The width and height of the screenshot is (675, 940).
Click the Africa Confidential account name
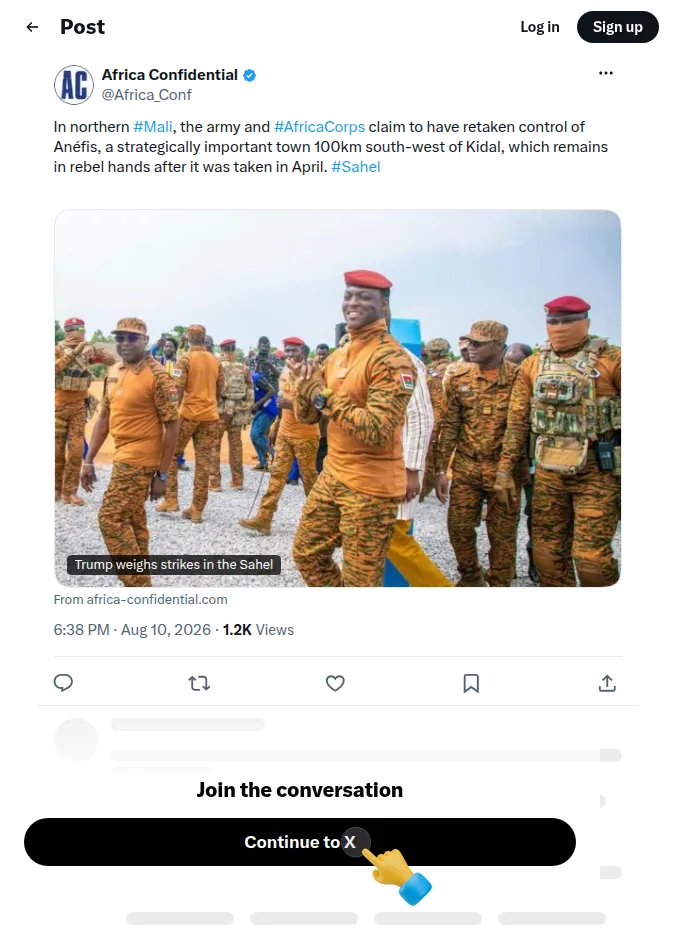click(x=170, y=75)
